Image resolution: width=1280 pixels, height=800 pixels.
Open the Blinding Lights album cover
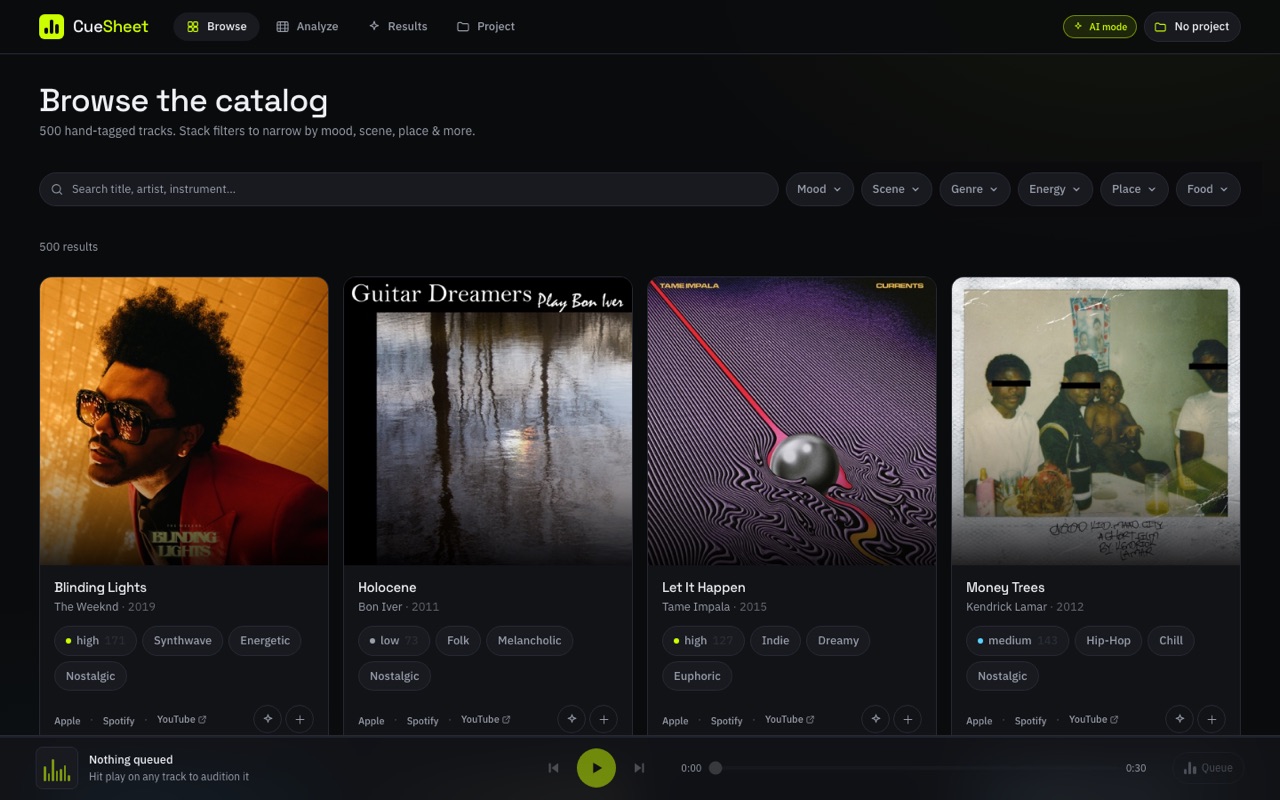click(184, 421)
